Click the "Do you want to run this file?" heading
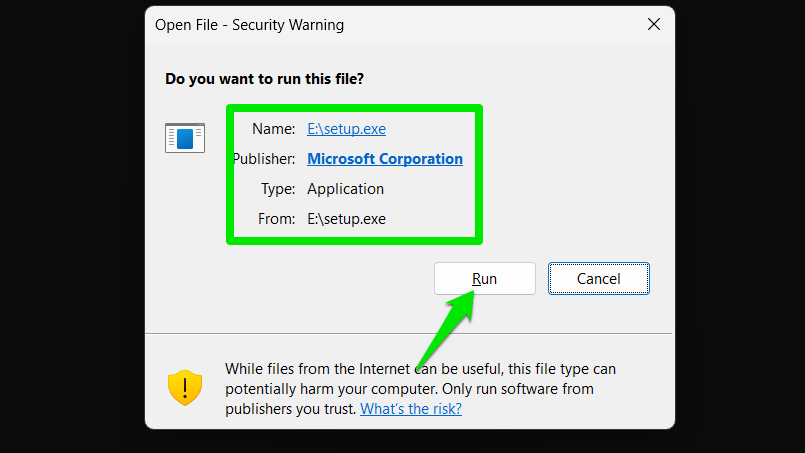Image resolution: width=805 pixels, height=453 pixels. point(266,78)
